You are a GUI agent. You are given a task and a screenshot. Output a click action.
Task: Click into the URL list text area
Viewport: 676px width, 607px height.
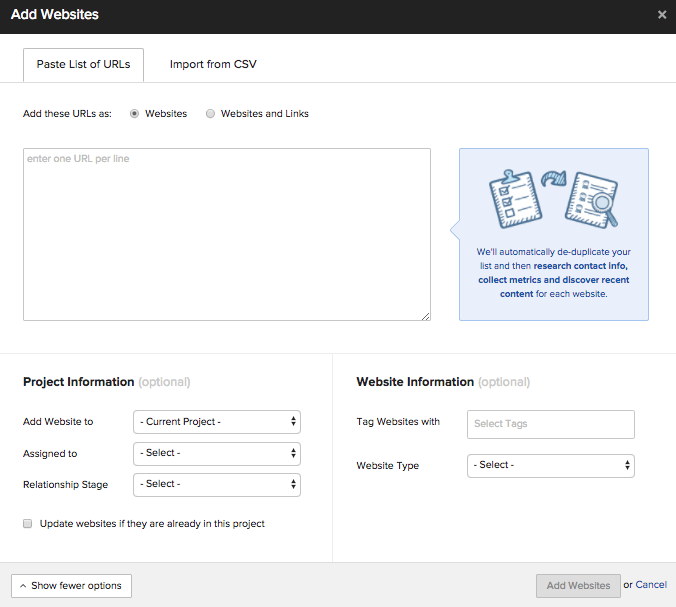coord(226,235)
